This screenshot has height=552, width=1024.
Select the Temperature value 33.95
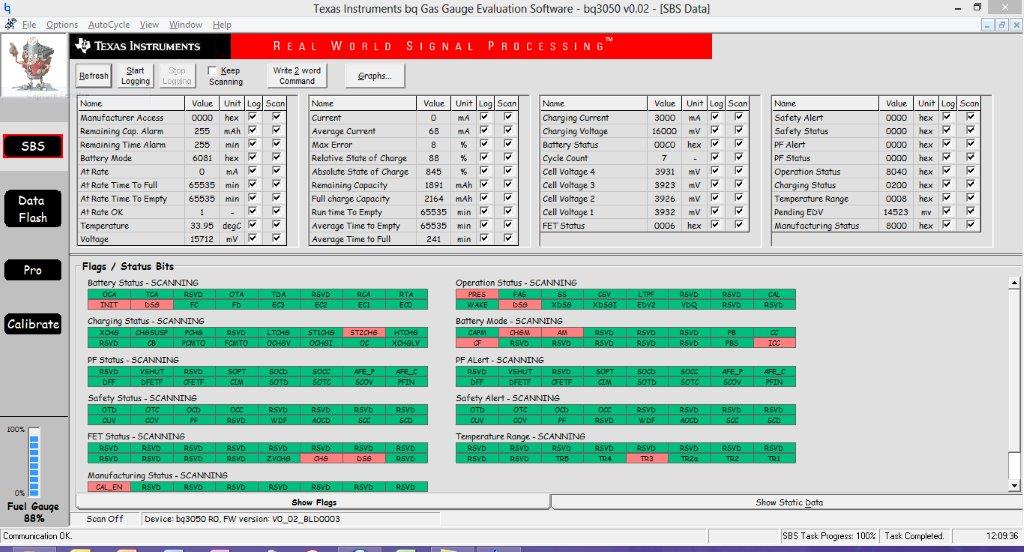(202, 225)
